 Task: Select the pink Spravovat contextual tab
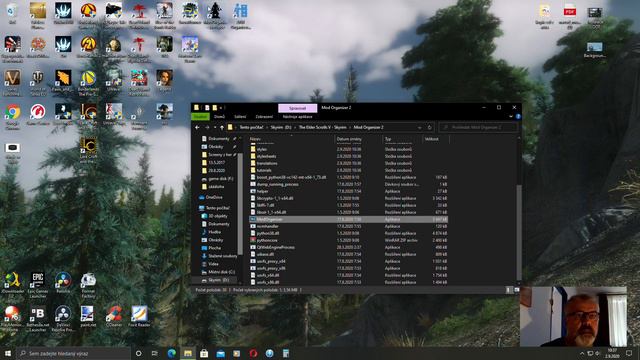(x=298, y=108)
